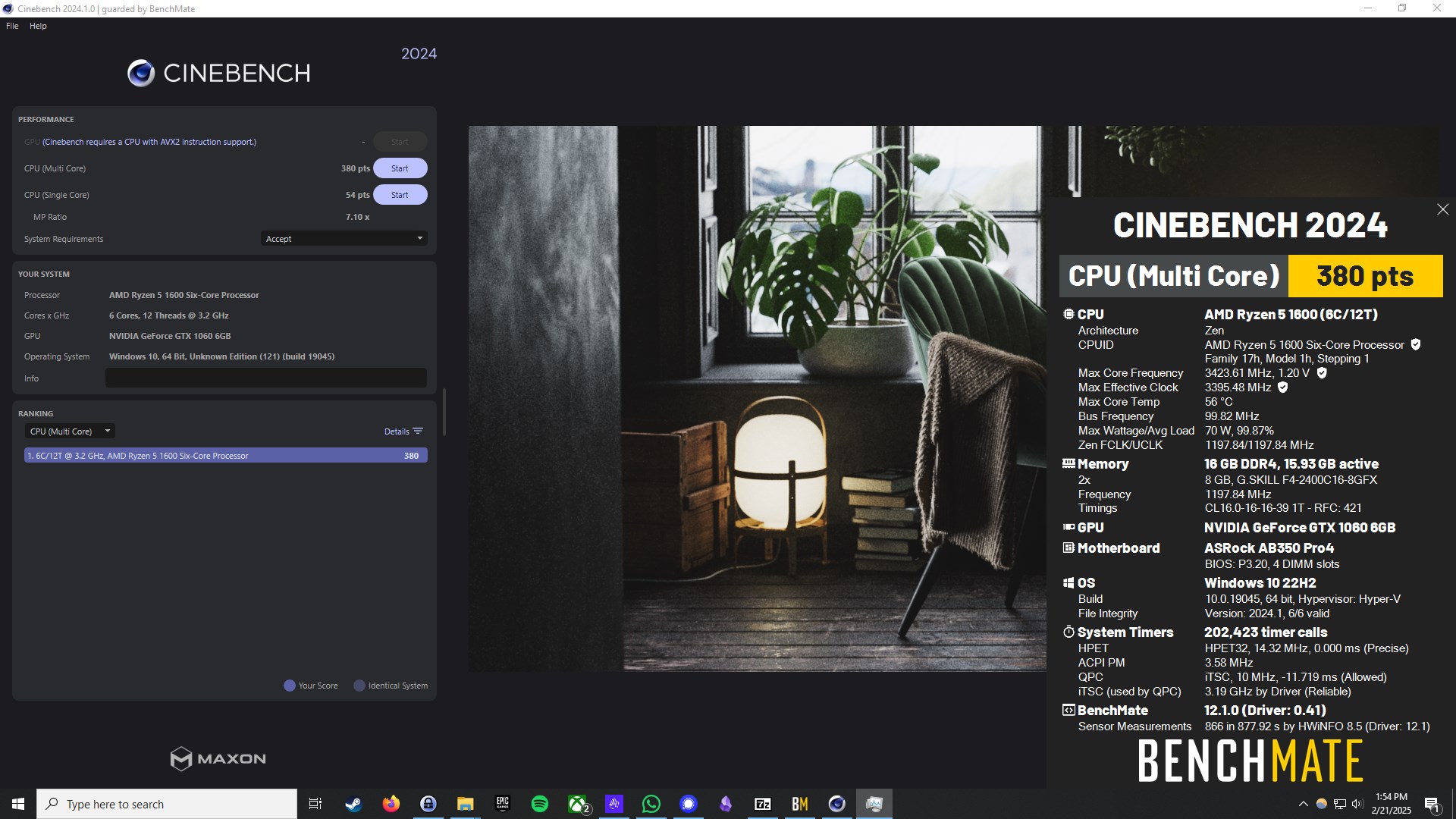
Task: Open the CPU (Multi Core) ranking dropdown
Action: [70, 431]
